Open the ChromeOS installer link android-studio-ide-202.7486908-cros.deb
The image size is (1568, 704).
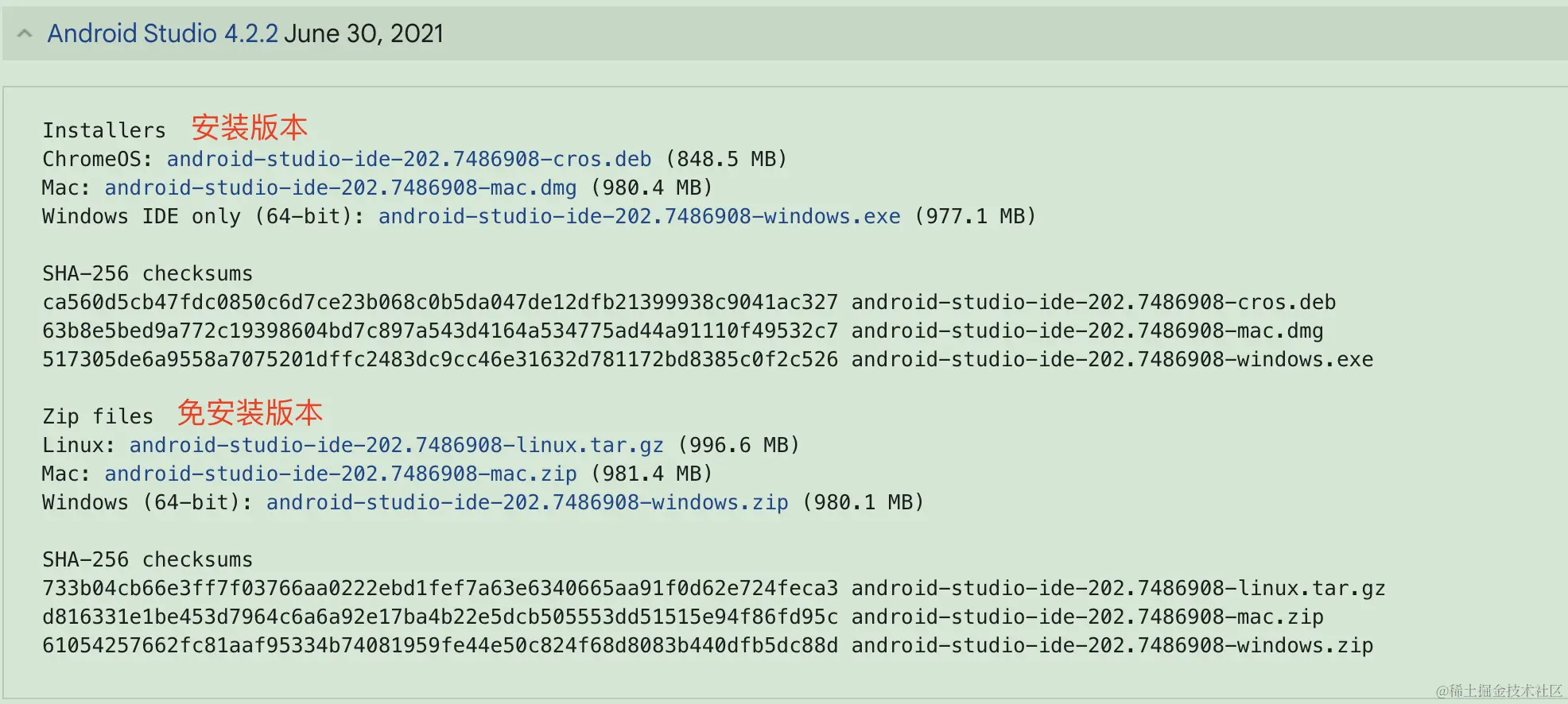click(x=408, y=158)
